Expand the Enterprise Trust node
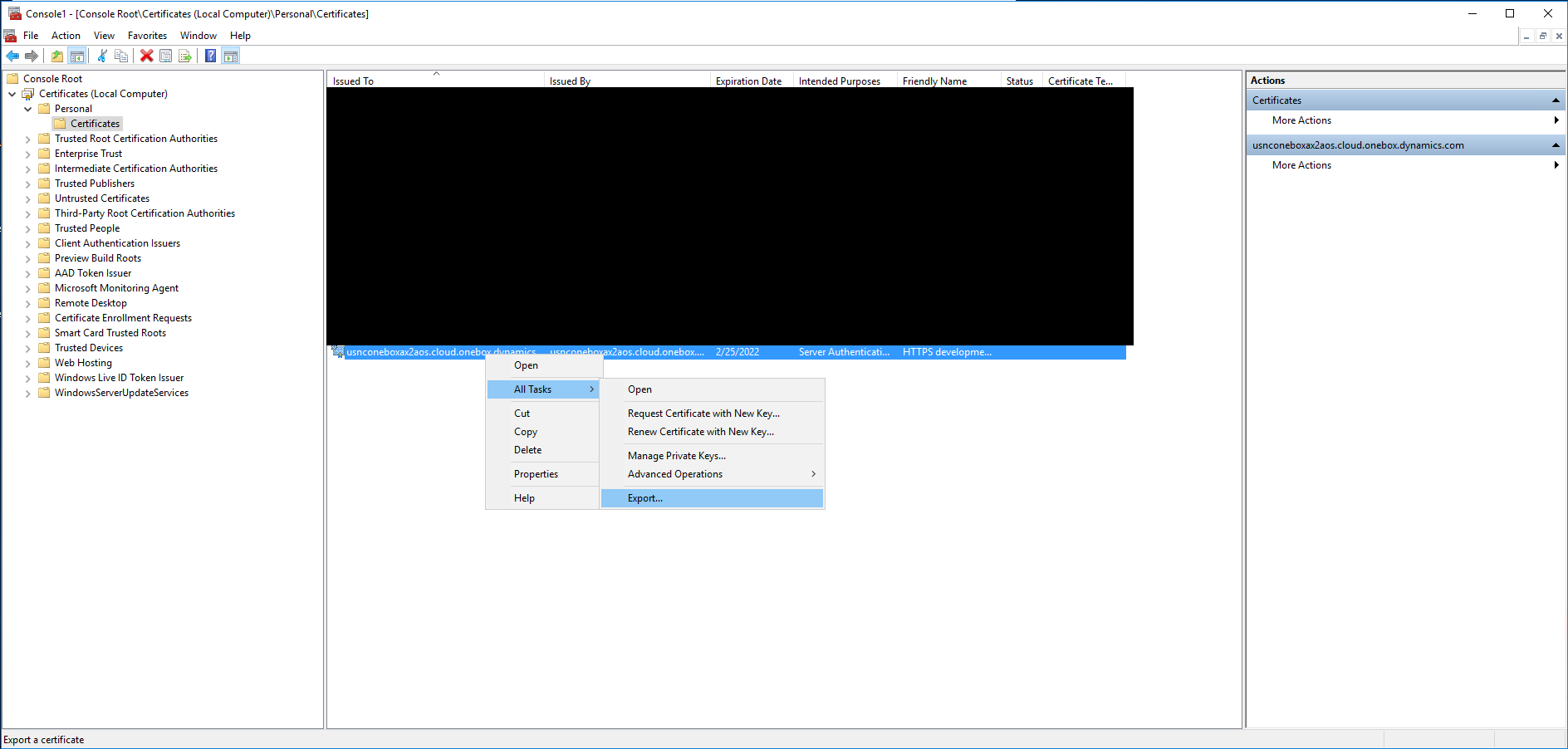Image resolution: width=1568 pixels, height=749 pixels. pyautogui.click(x=28, y=154)
